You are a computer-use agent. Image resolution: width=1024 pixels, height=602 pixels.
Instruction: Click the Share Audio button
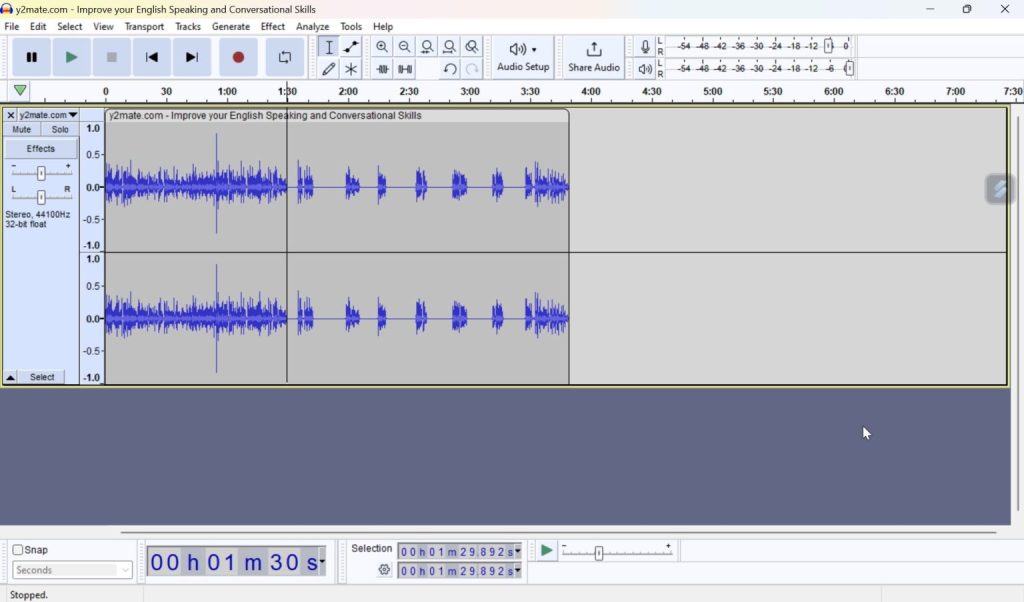pos(593,57)
